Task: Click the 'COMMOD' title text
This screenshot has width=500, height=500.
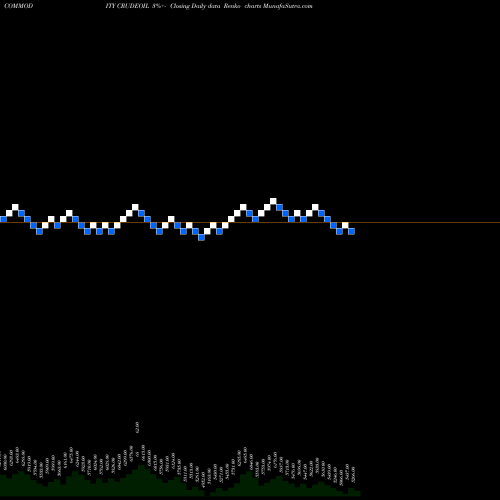Action: click(x=18, y=6)
